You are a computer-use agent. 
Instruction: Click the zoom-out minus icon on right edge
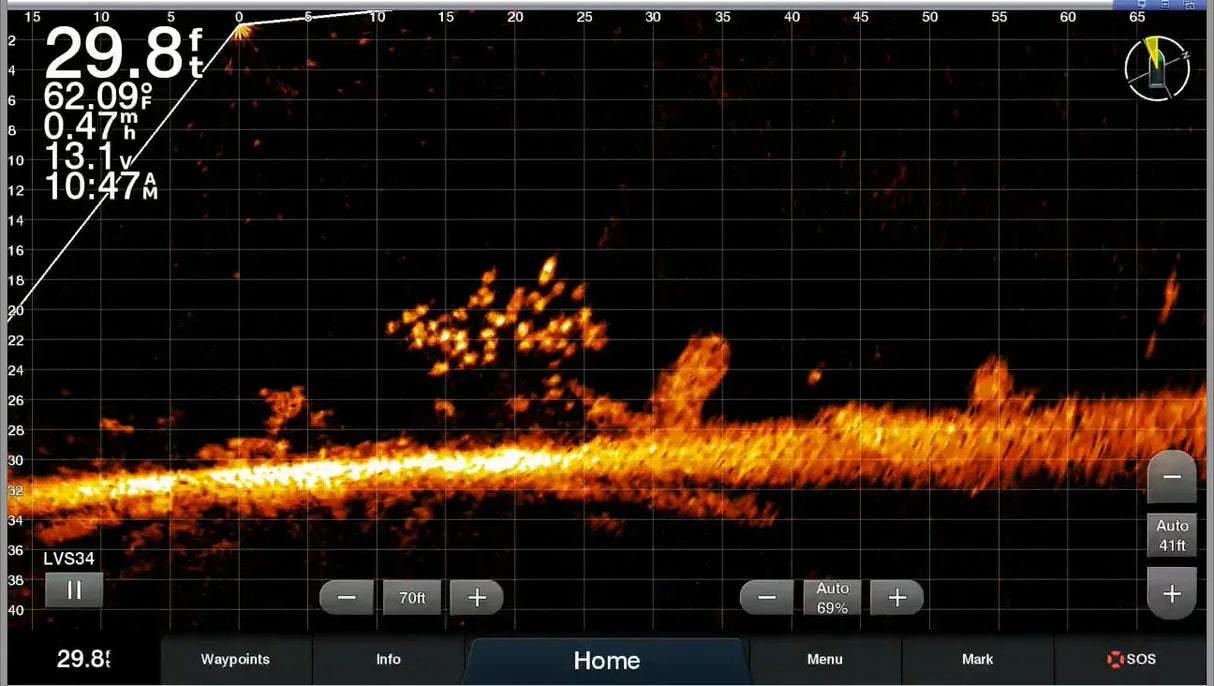point(1171,479)
